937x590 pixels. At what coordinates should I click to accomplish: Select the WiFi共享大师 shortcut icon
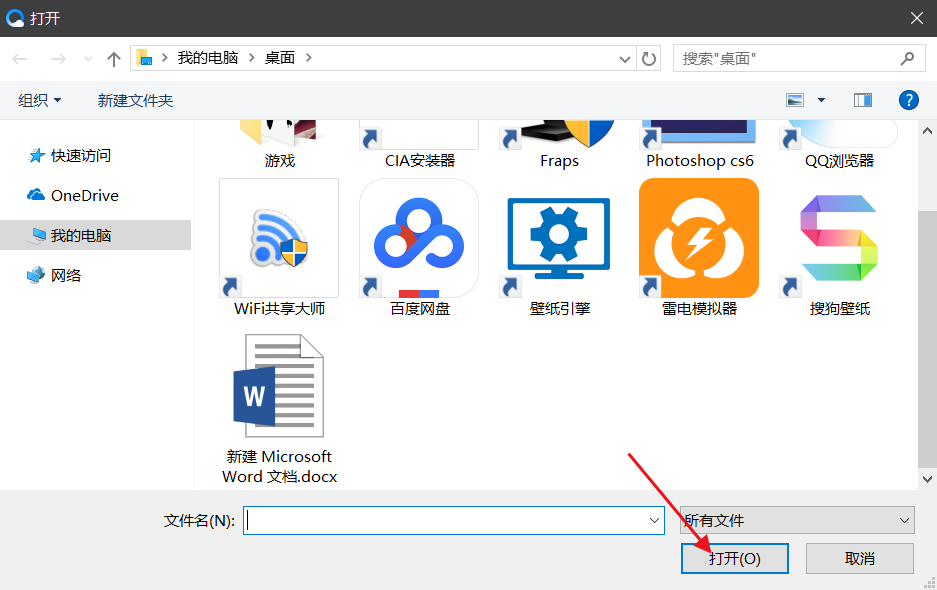pos(279,238)
